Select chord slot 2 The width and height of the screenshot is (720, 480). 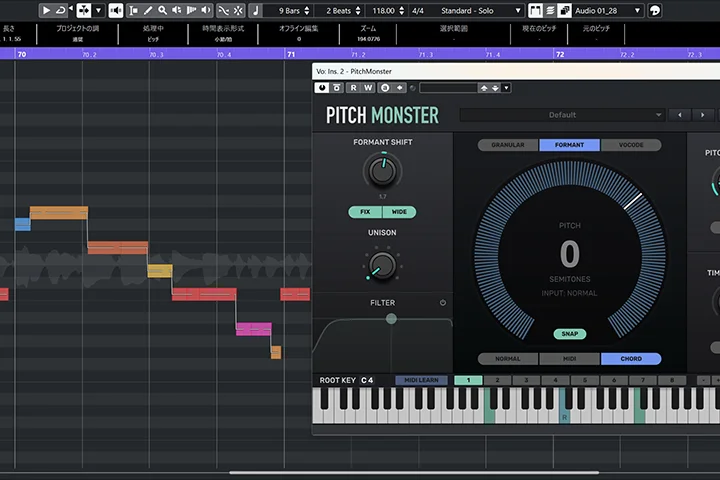point(497,380)
